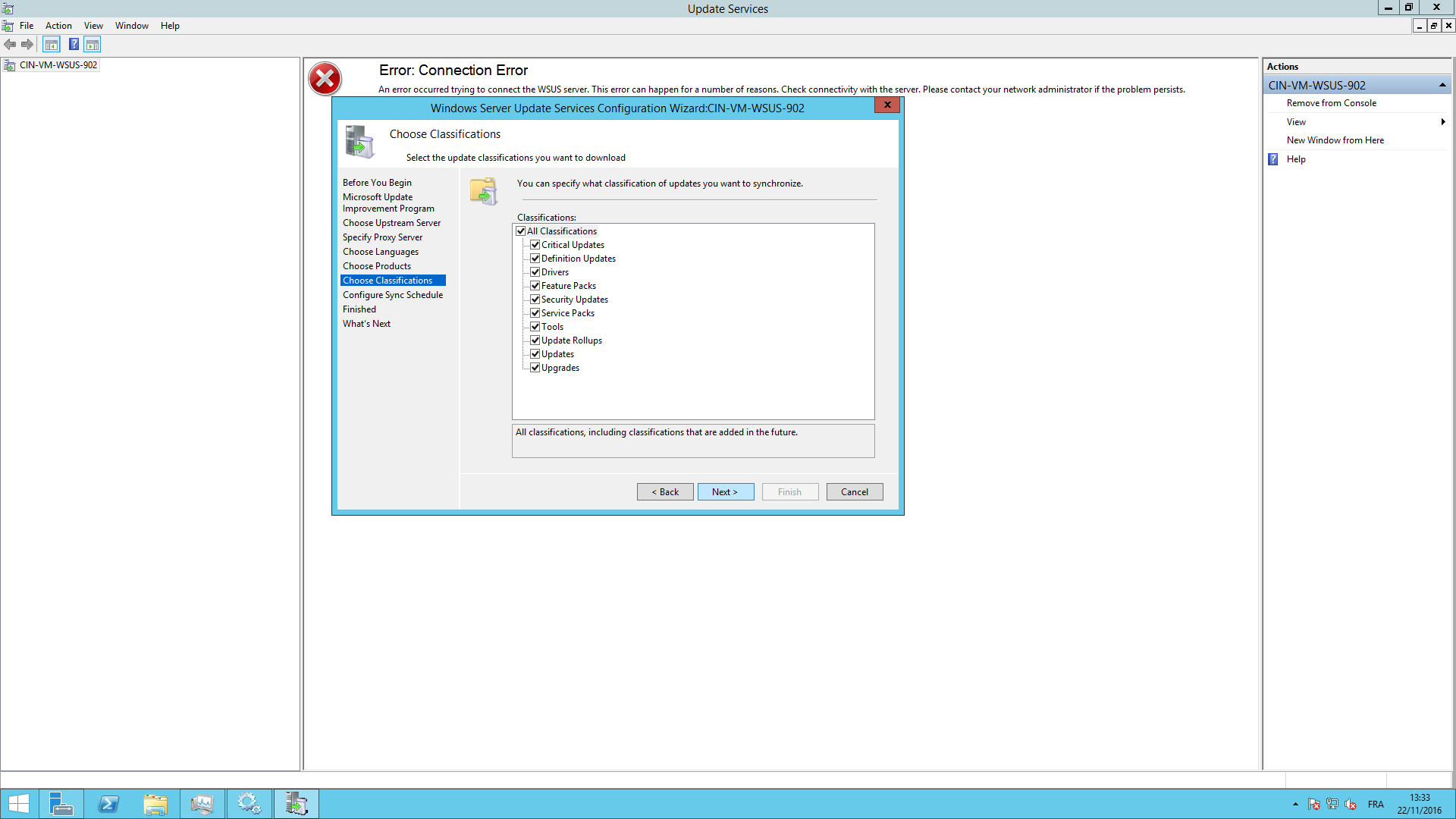Open the File menu

(x=27, y=26)
